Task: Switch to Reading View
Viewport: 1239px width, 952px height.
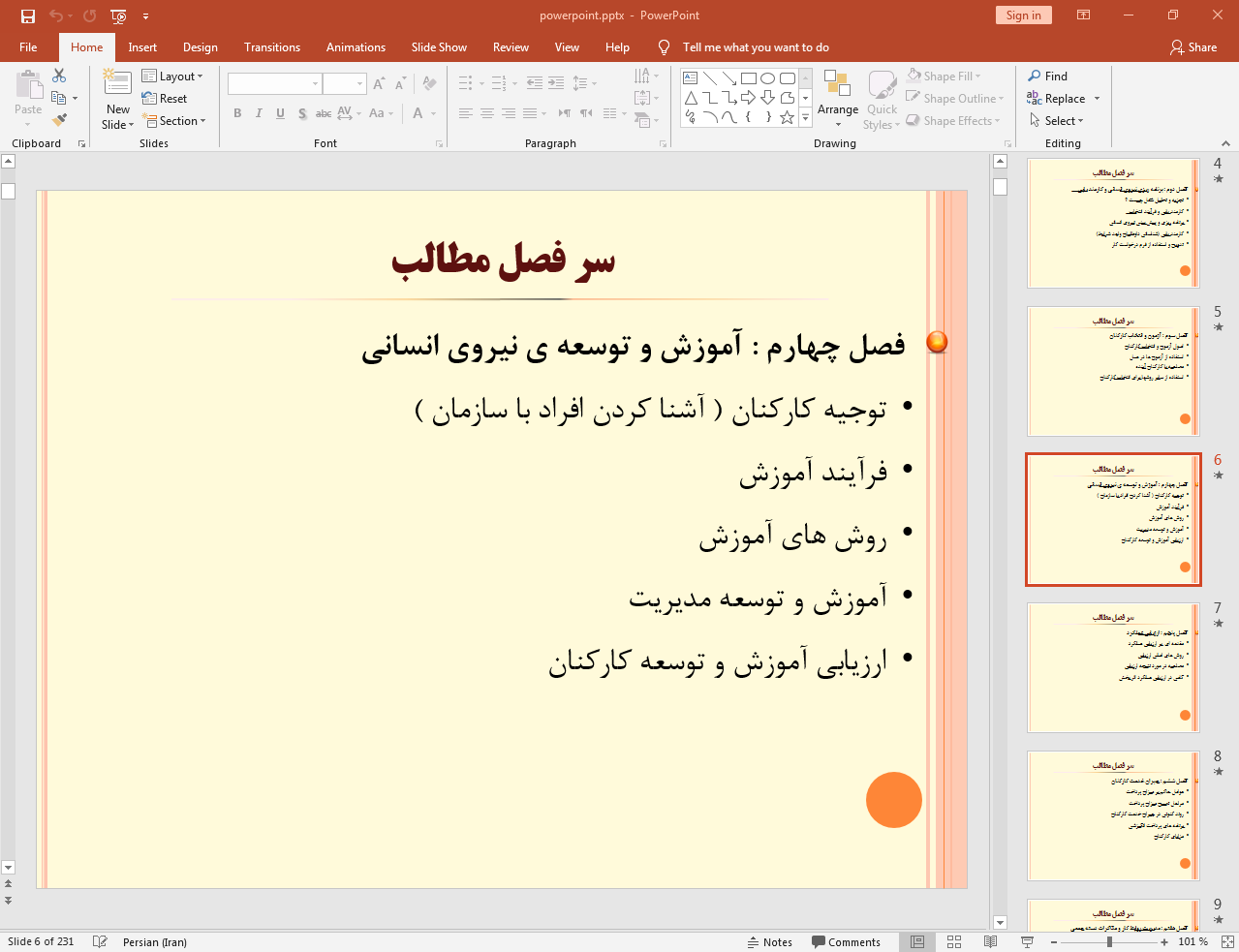Action: coord(990,941)
